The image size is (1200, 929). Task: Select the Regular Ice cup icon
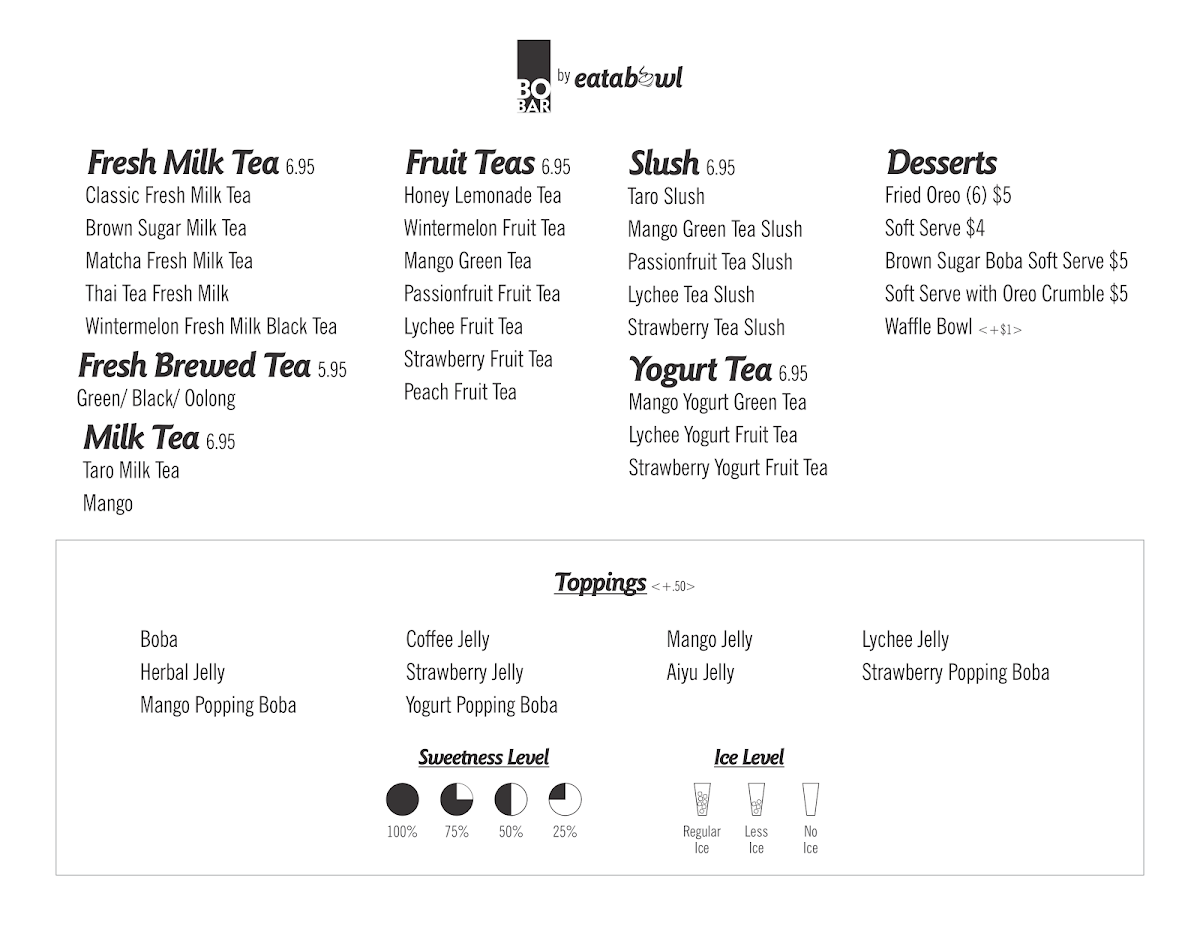point(702,799)
